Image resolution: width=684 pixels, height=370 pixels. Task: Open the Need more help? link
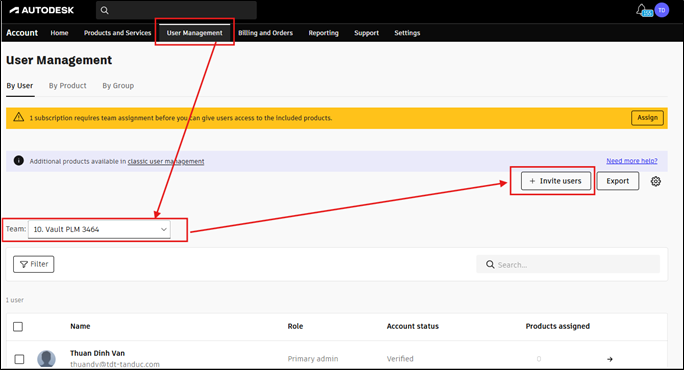(x=632, y=161)
